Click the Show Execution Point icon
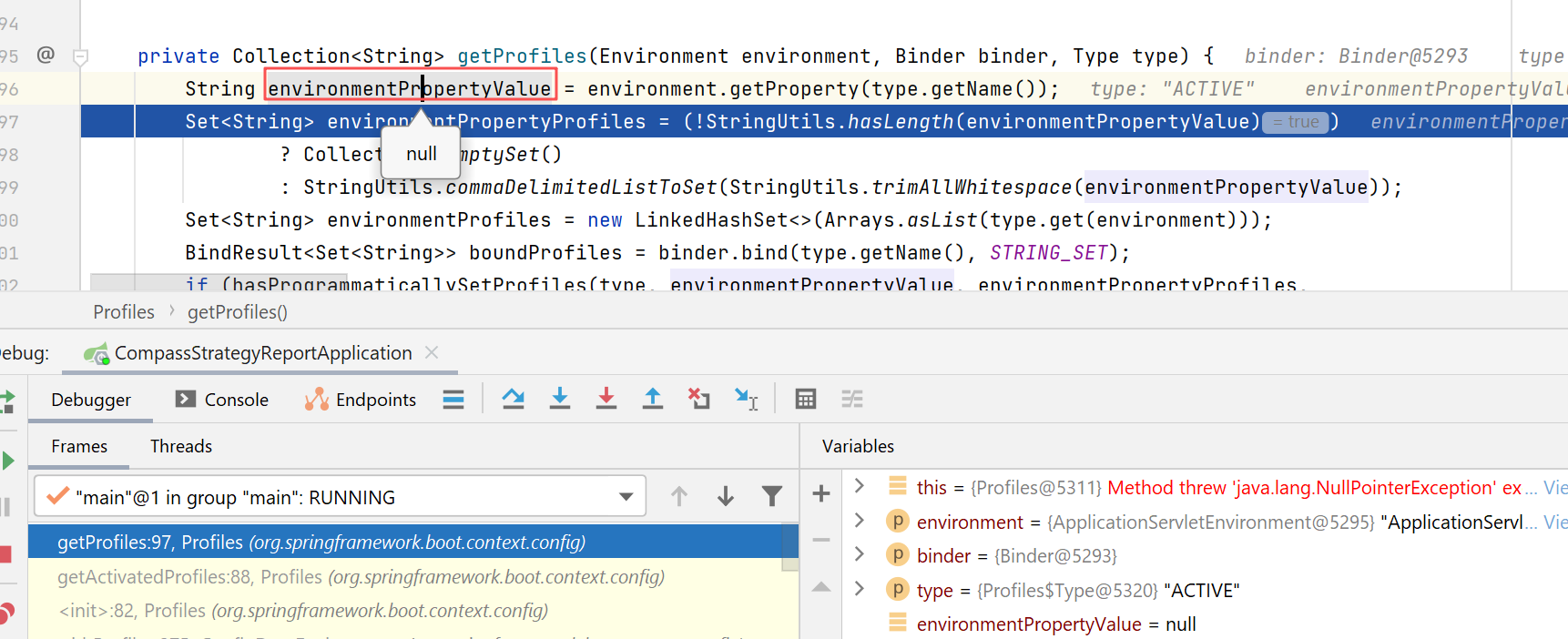Viewport: 1568px width, 639px height. click(453, 399)
